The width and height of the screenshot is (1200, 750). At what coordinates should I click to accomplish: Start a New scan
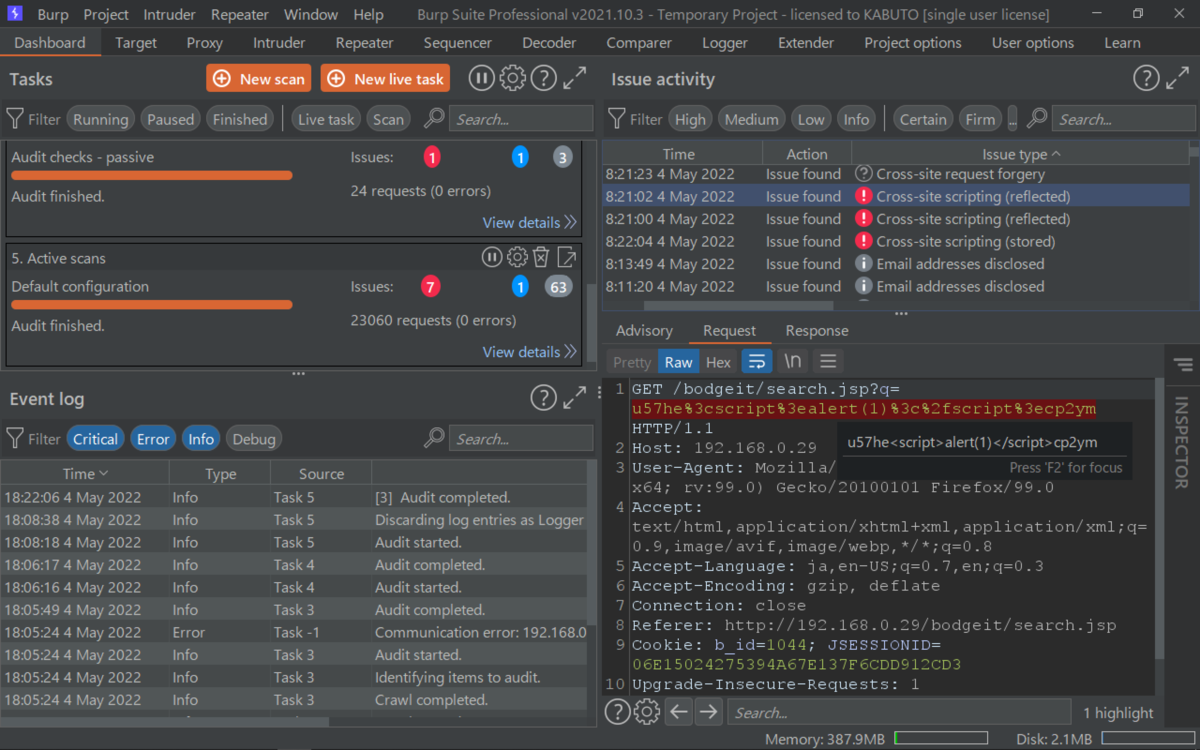pyautogui.click(x=259, y=79)
